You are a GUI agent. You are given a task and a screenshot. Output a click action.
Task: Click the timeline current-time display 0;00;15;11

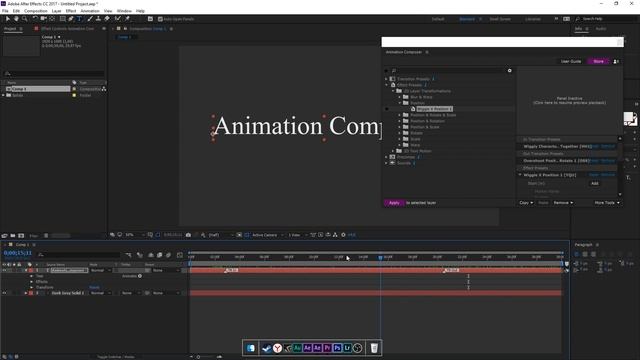click(x=18, y=253)
